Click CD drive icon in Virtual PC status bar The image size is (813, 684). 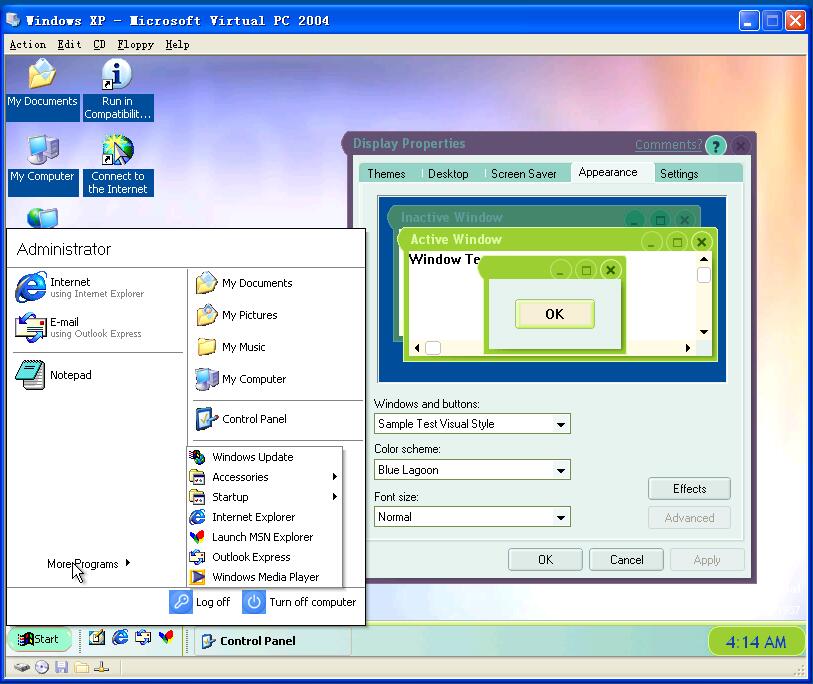(41, 667)
